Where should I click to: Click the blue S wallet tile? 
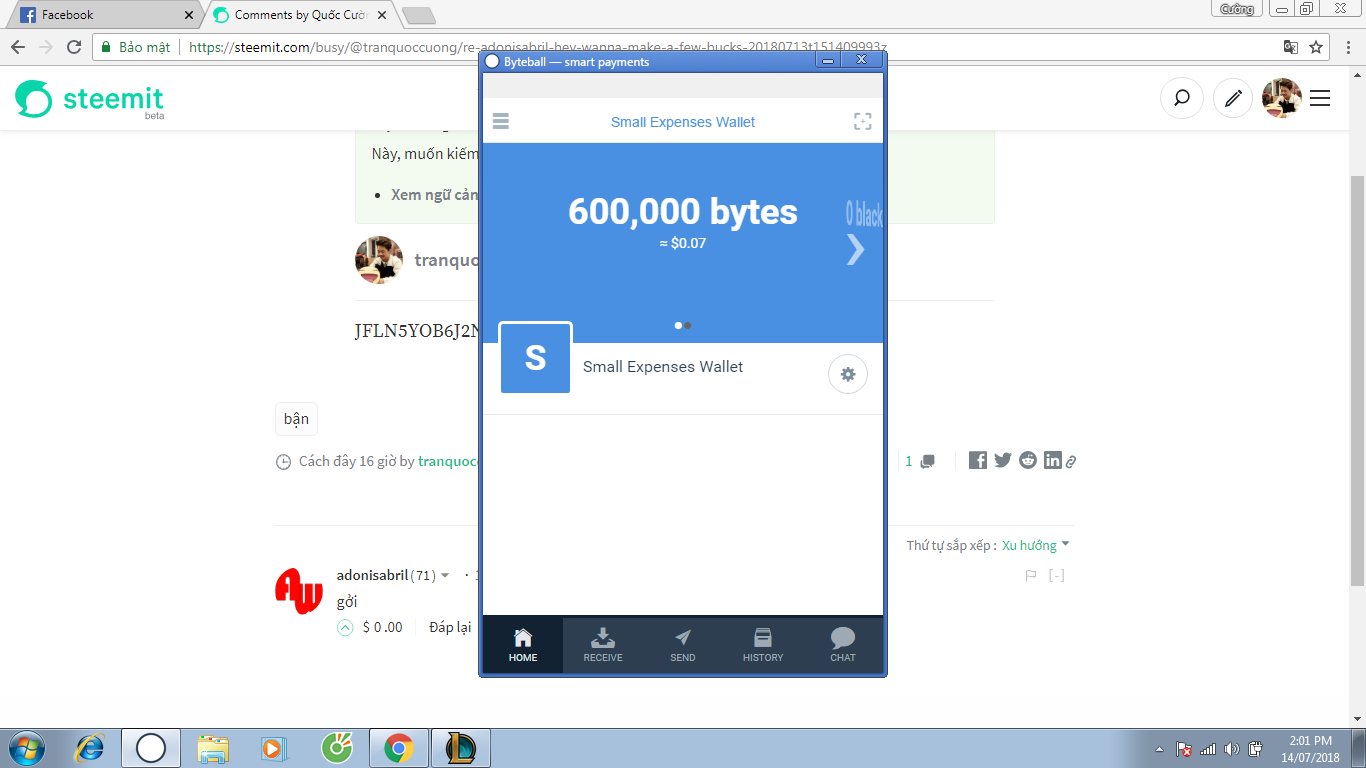(x=535, y=357)
